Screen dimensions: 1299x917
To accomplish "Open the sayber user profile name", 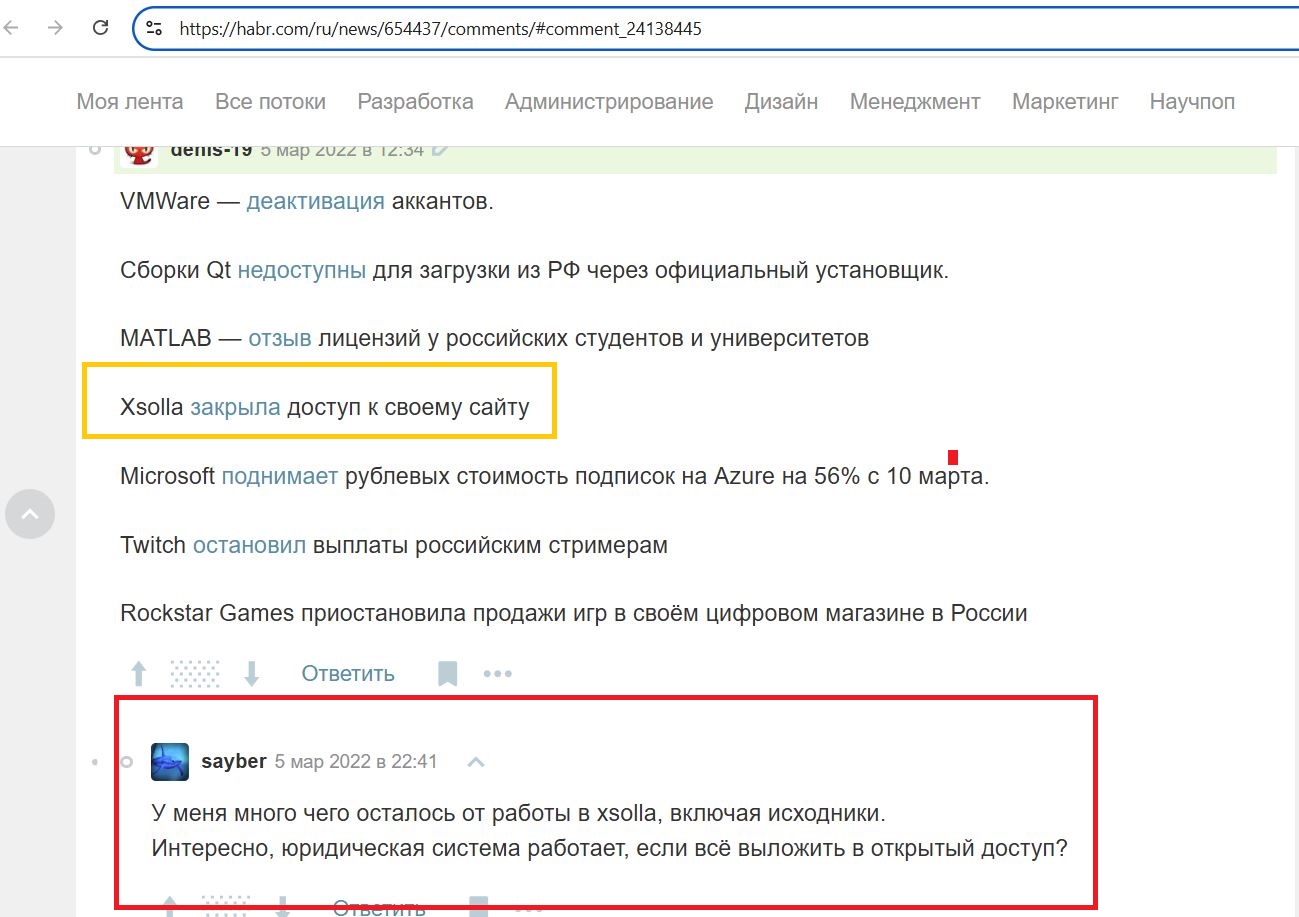I will [234, 761].
